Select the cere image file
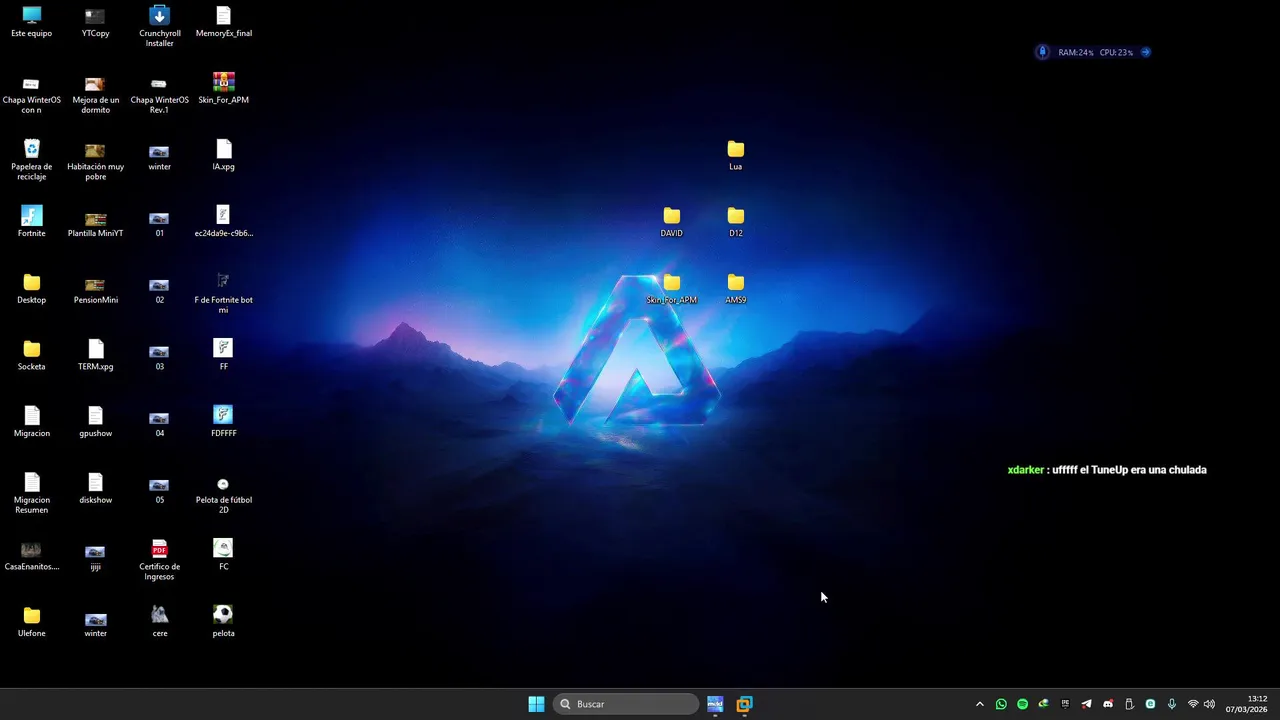The height and width of the screenshot is (720, 1280). tap(159, 622)
